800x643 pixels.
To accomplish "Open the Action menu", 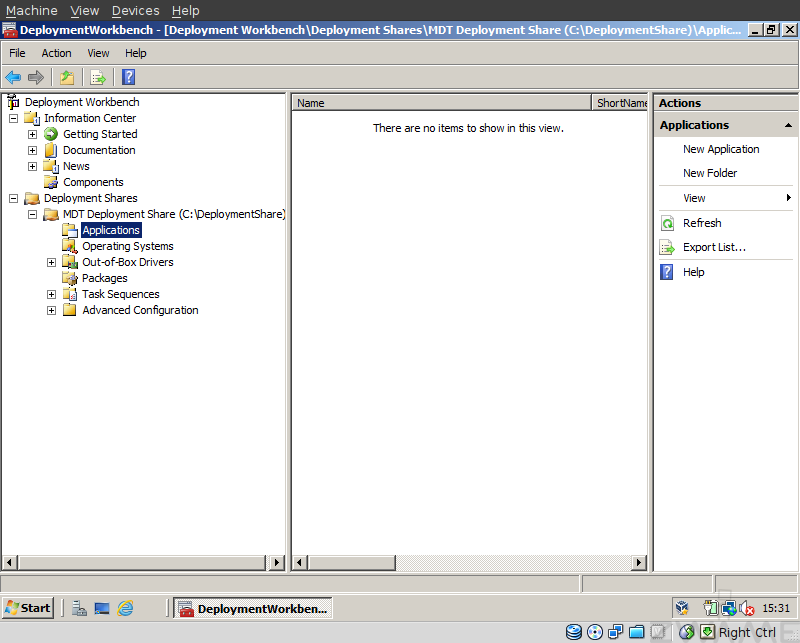I will [x=56, y=53].
